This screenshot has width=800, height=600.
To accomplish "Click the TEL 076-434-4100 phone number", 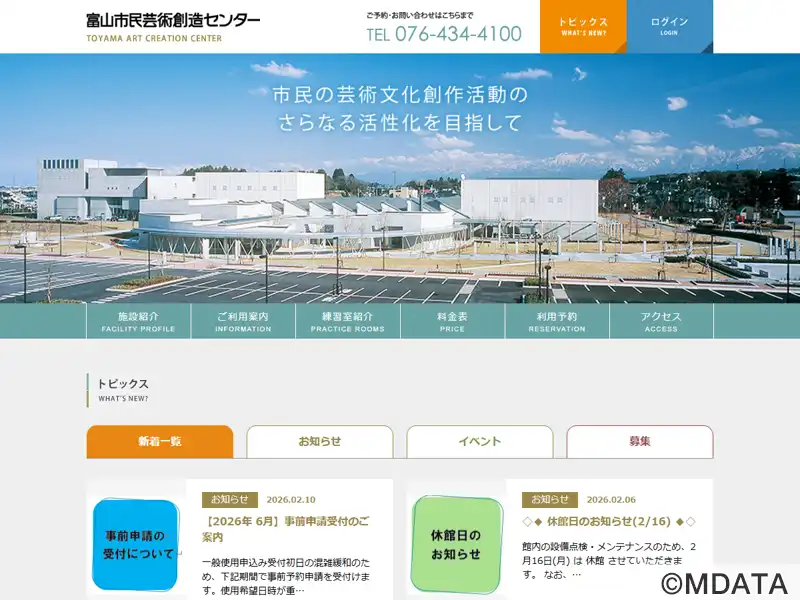I will [x=444, y=34].
